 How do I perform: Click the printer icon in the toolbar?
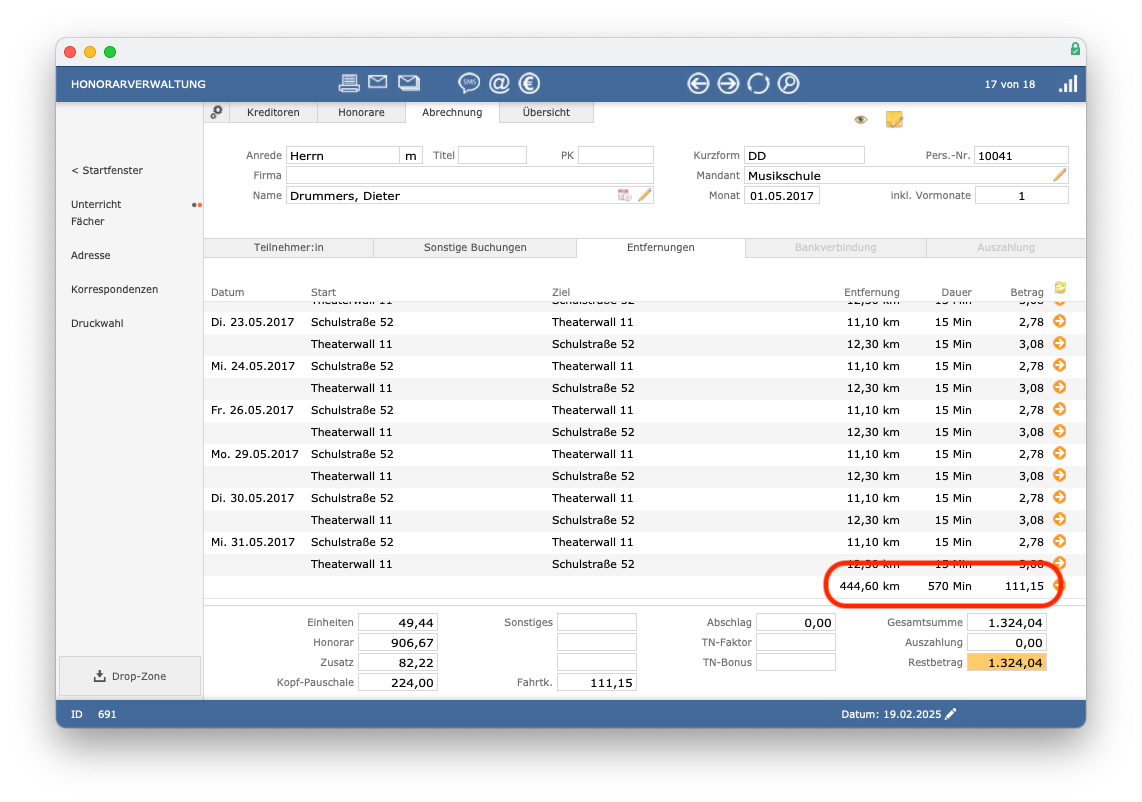349,84
